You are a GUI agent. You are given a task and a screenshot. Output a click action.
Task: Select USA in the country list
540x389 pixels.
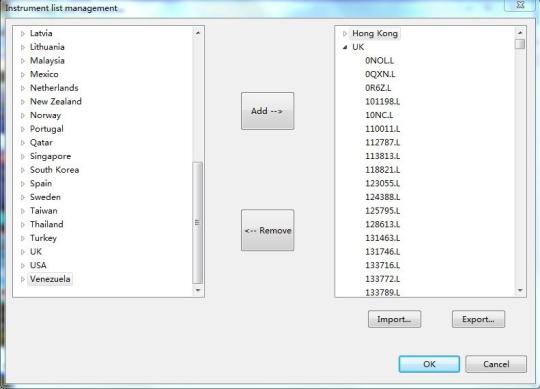(x=38, y=265)
